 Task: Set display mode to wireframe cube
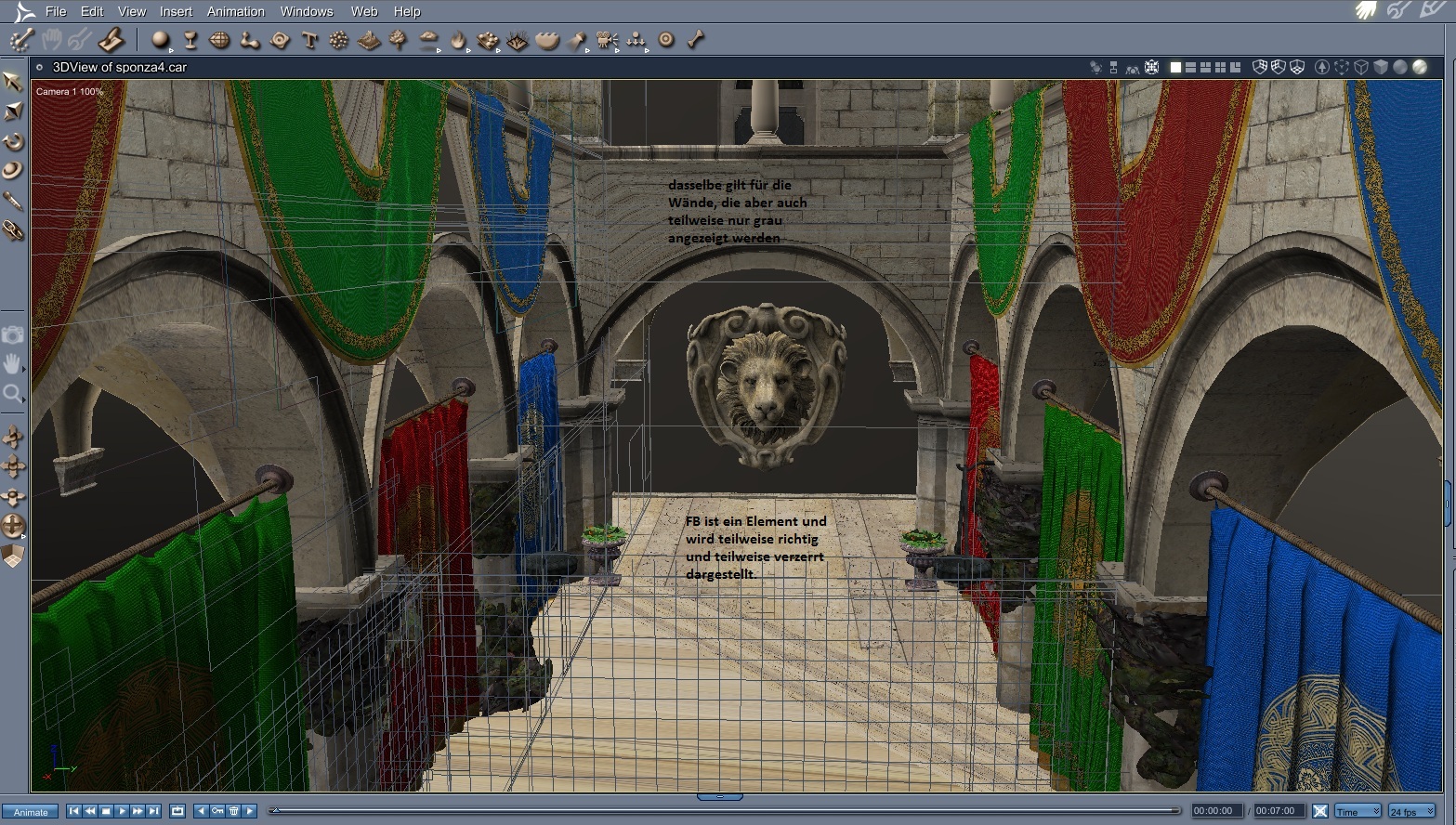(1361, 67)
